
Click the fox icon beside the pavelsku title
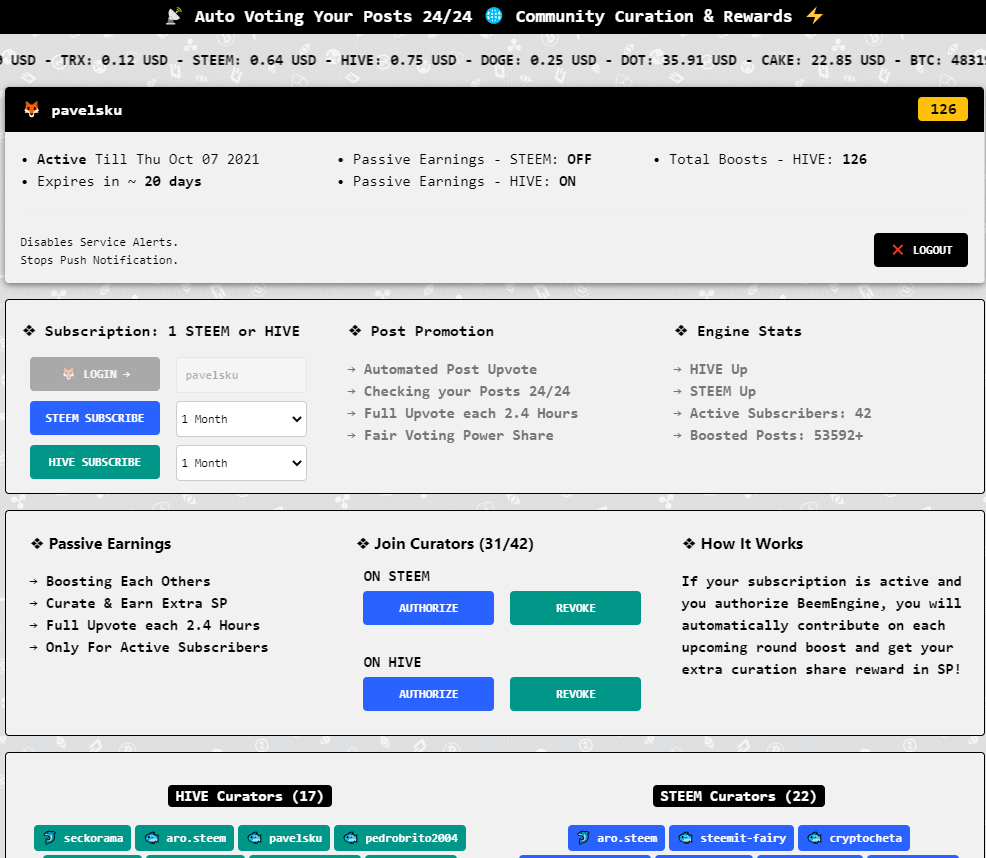tap(31, 109)
